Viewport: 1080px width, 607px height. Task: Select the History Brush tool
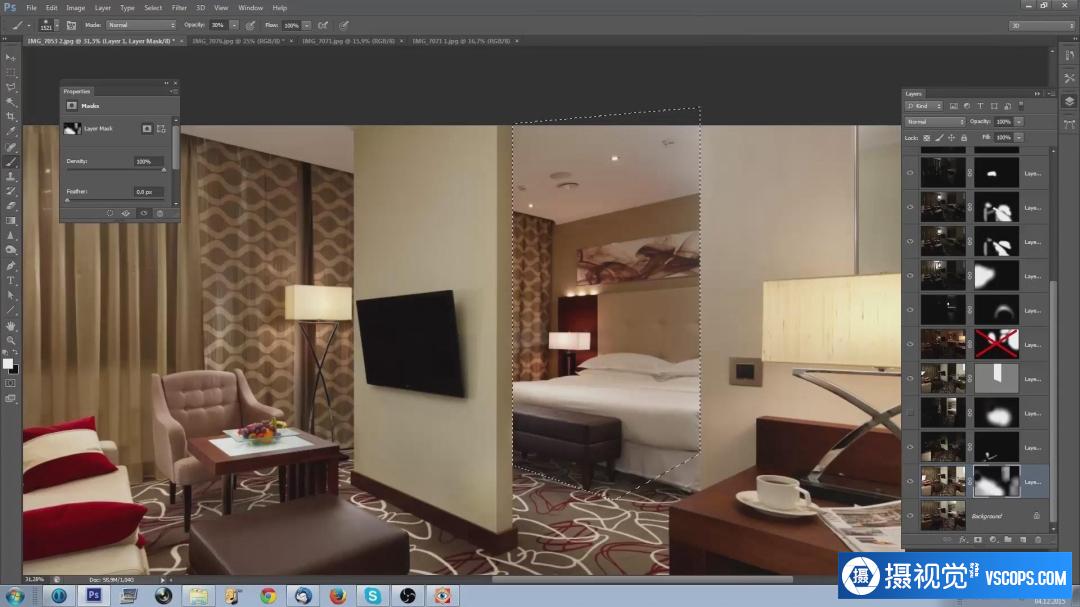[x=10, y=191]
